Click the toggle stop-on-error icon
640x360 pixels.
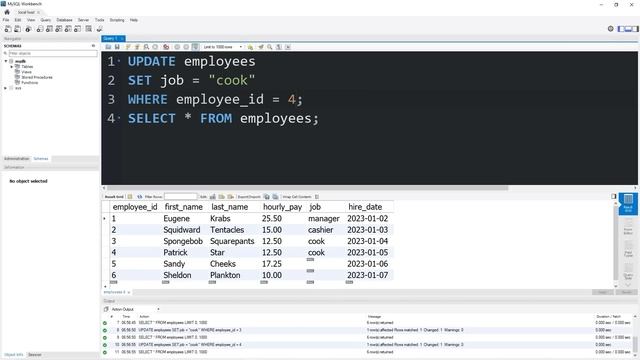click(166, 47)
